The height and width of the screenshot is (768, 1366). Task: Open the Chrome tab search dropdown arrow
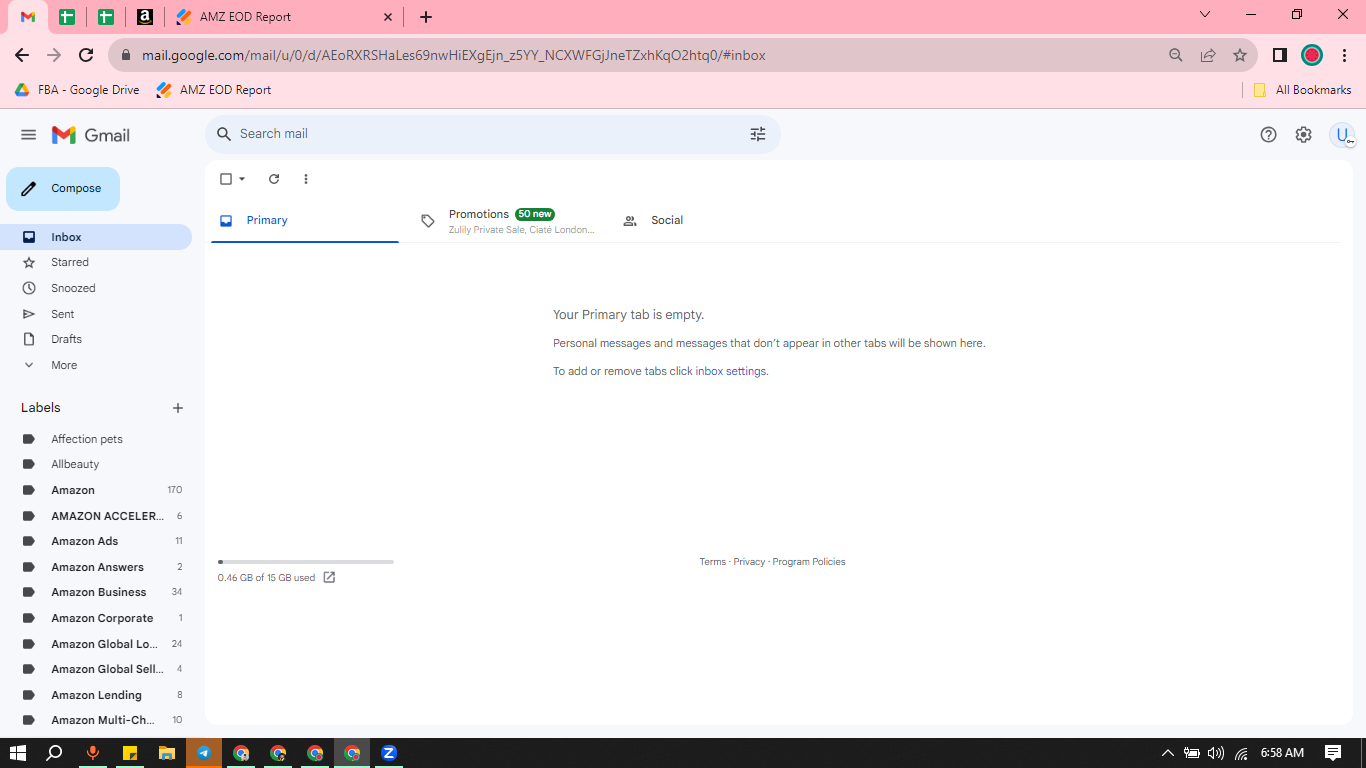coord(1205,14)
